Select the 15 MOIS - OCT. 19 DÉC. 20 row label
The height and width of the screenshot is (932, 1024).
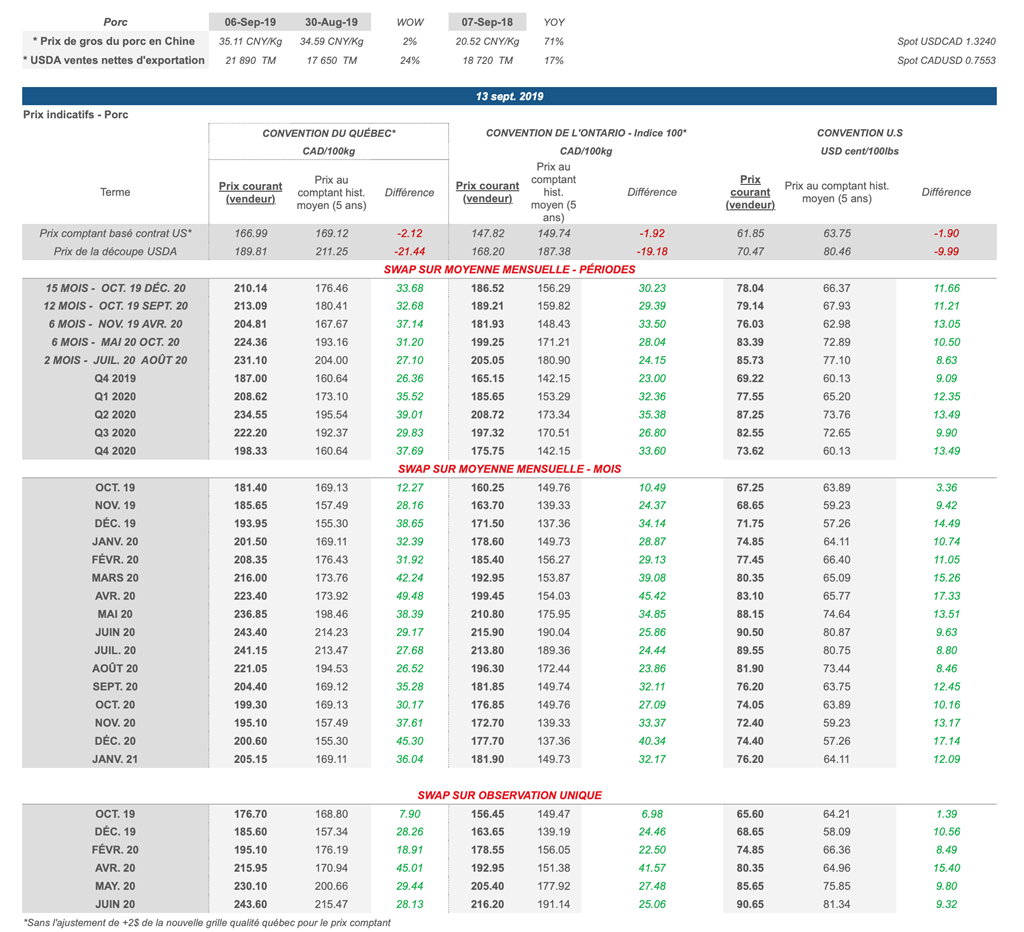115,288
